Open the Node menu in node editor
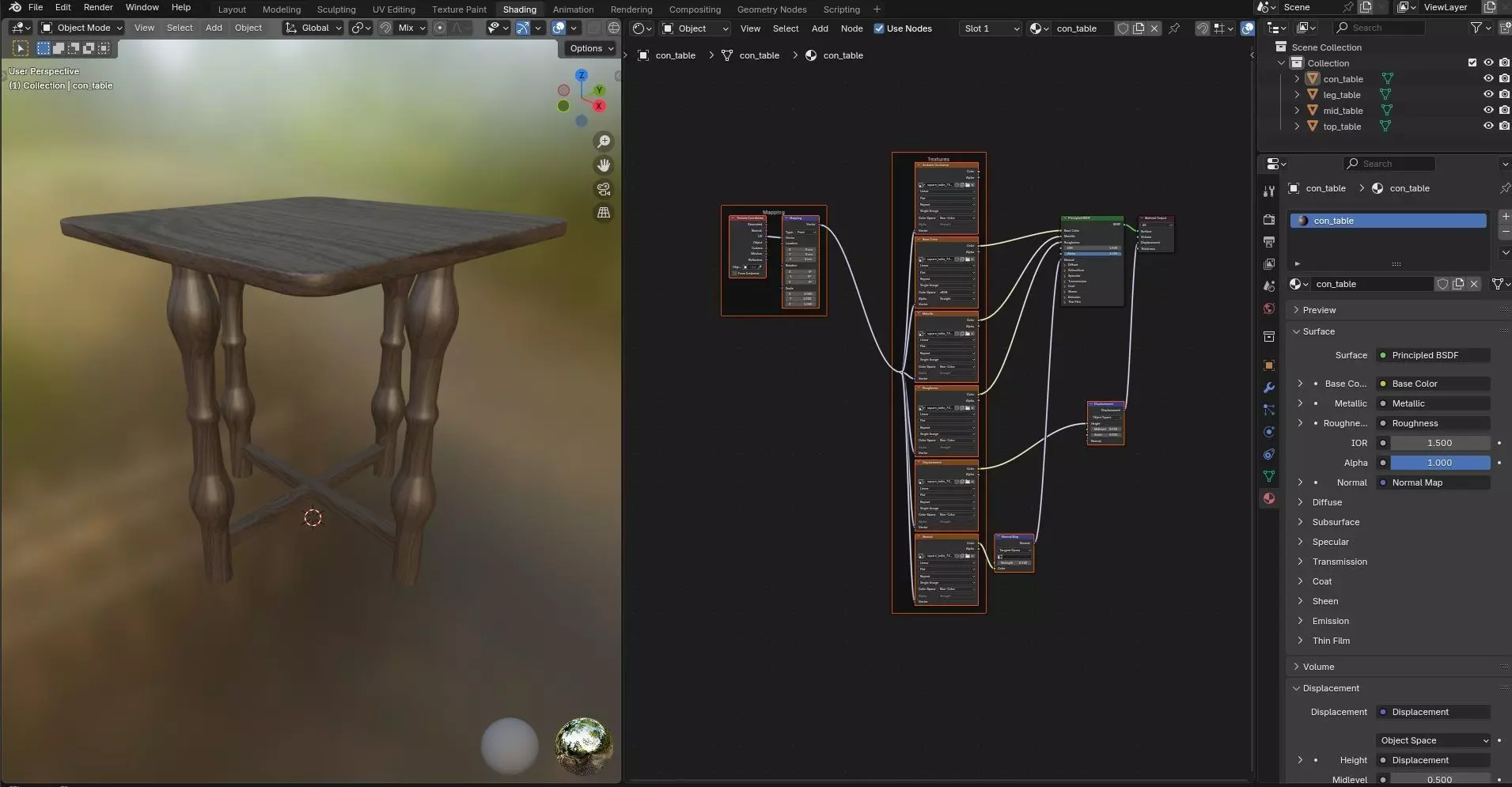 851,28
